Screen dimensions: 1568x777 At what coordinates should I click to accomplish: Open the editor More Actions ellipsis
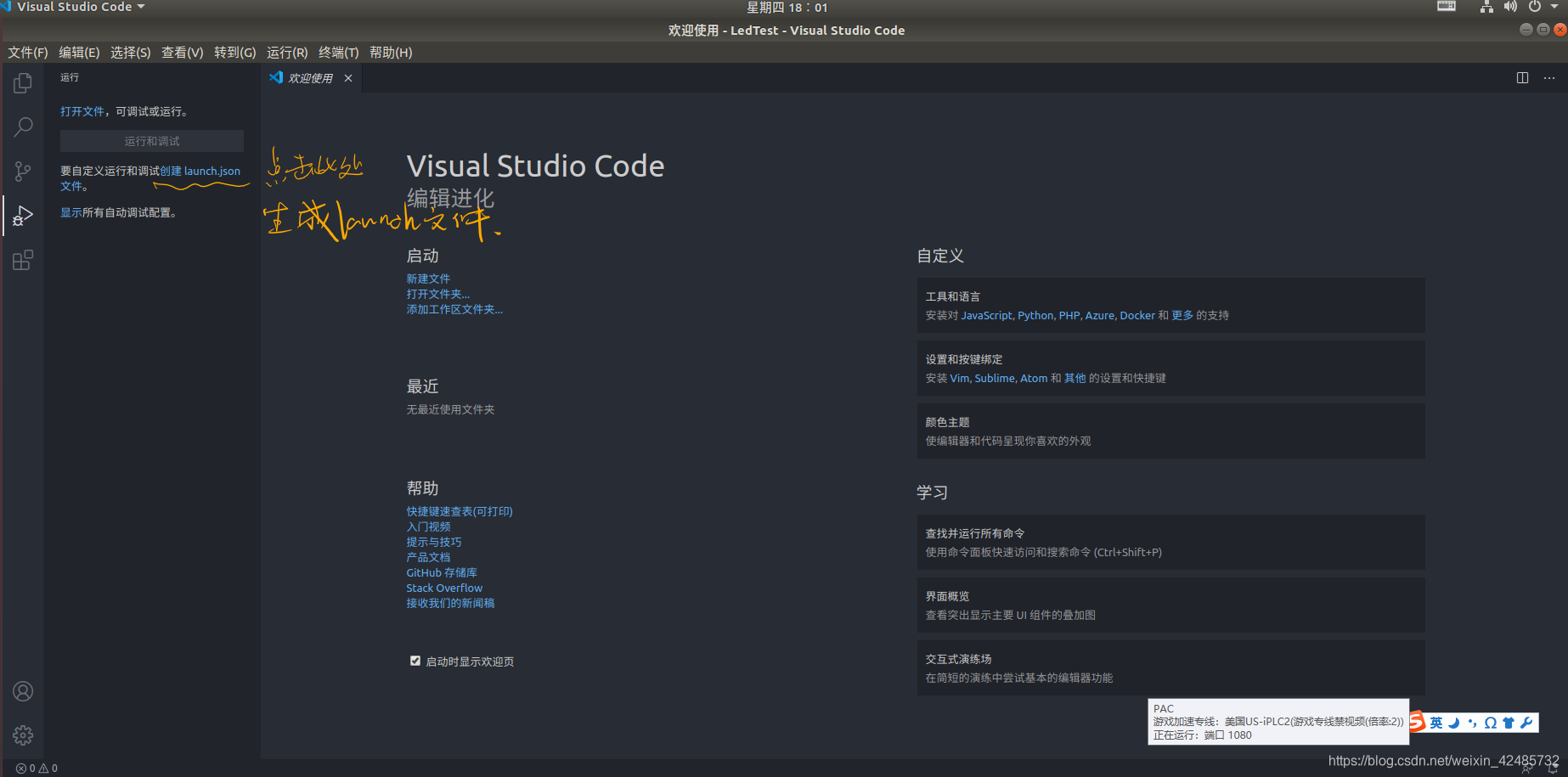point(1549,78)
